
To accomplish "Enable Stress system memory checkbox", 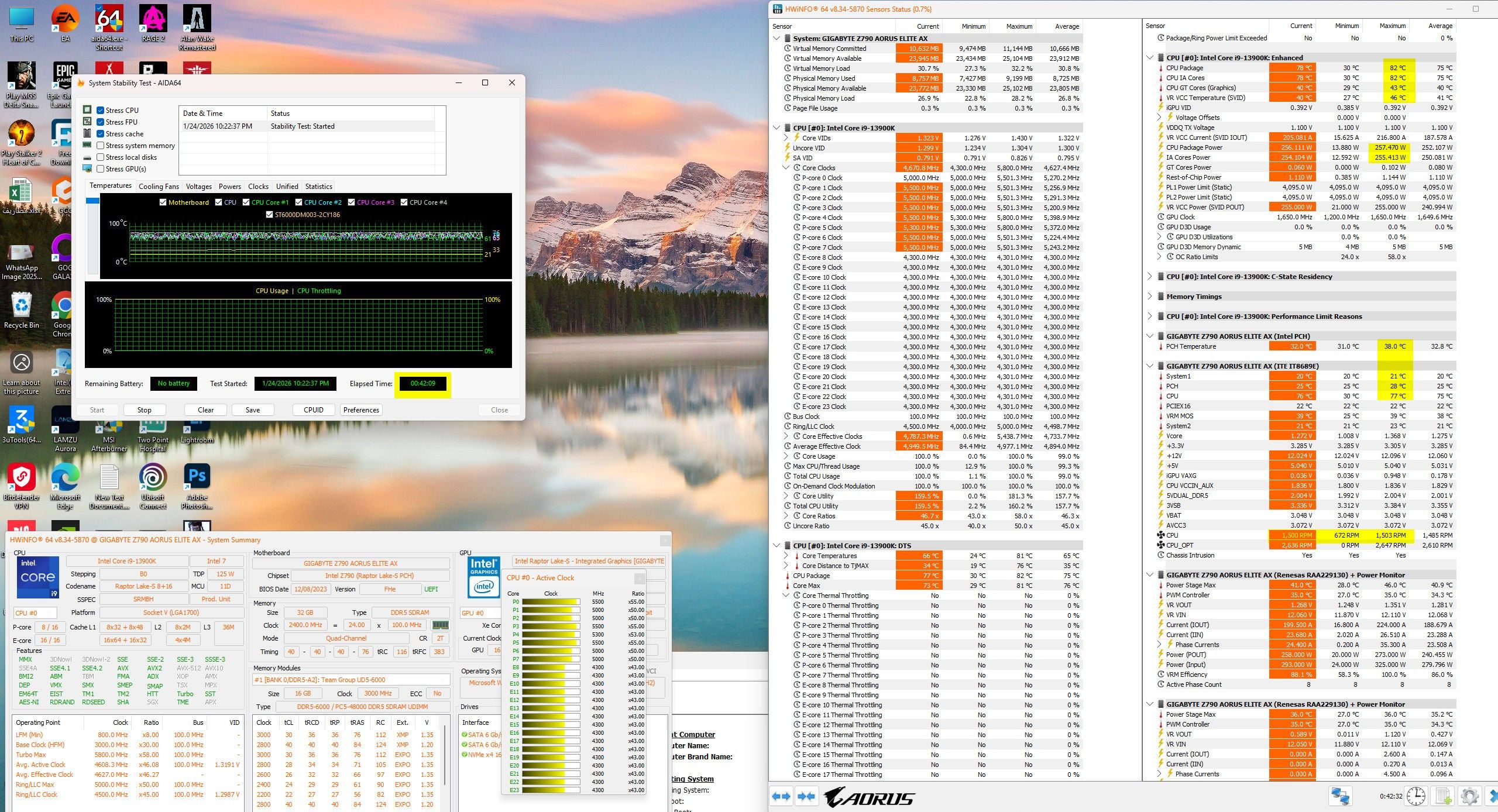I will coord(101,146).
